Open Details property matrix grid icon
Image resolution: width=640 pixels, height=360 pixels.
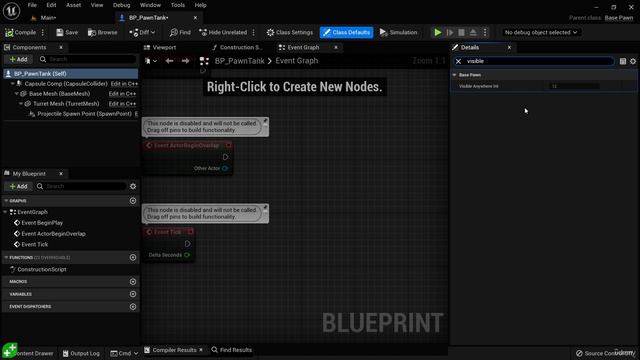click(622, 61)
